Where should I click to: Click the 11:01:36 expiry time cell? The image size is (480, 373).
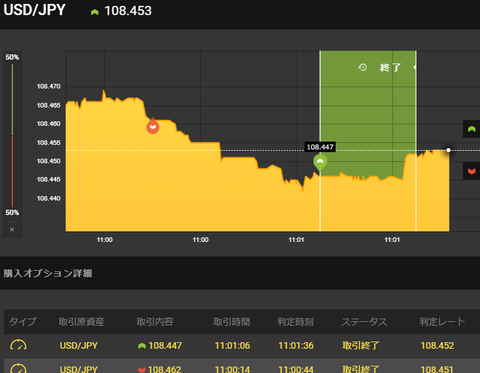(296, 346)
